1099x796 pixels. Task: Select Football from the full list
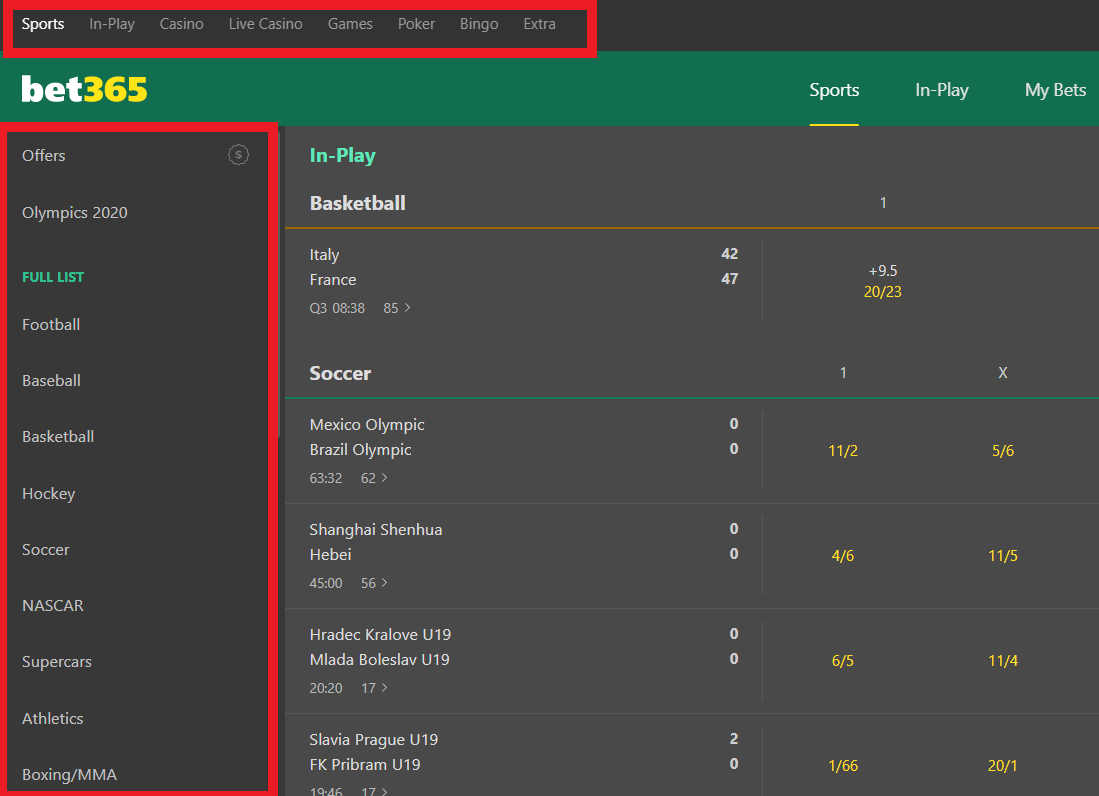click(50, 324)
